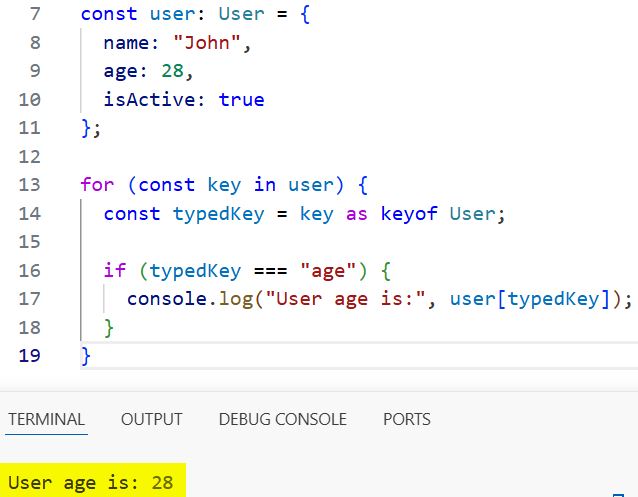Click line number 10 in gutter

point(30,100)
